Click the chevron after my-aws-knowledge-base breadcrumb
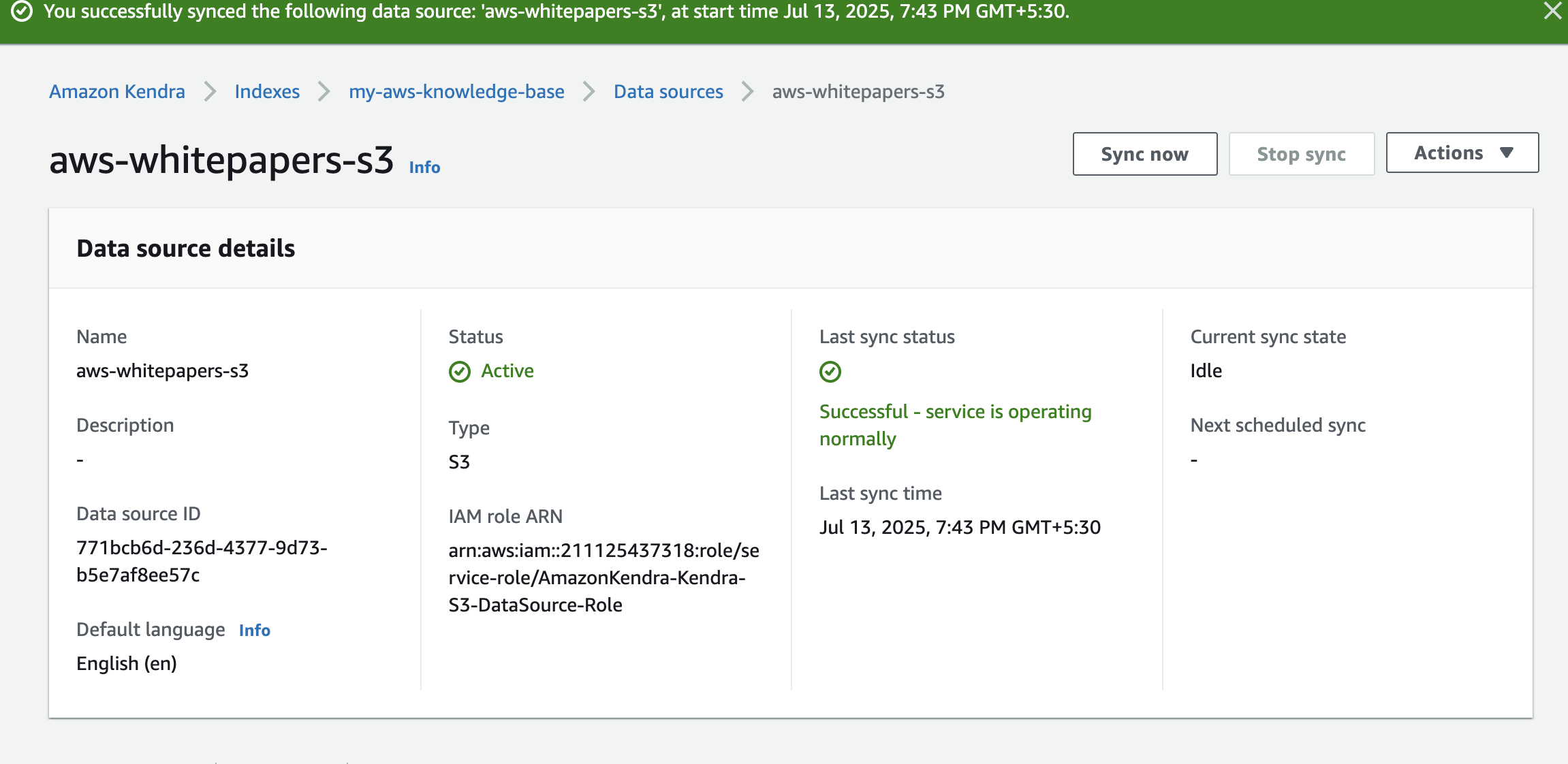The height and width of the screenshot is (764, 1568). pyautogui.click(x=589, y=92)
